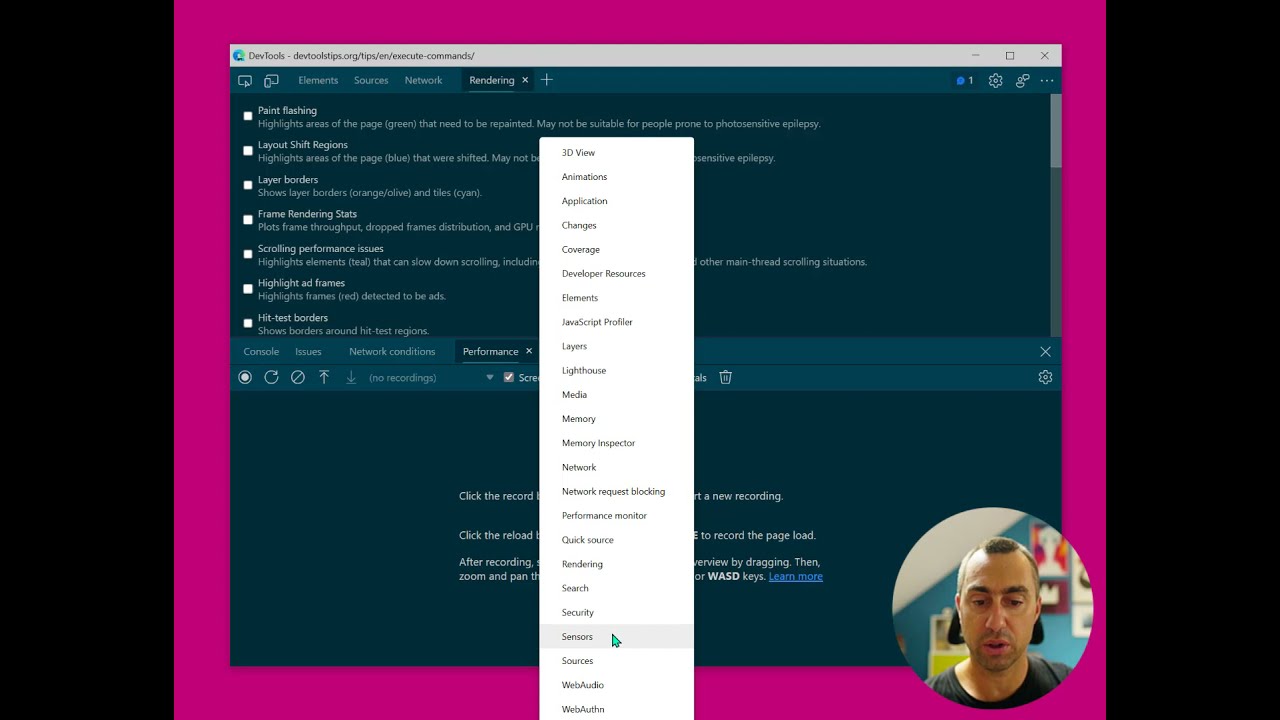Viewport: 1280px width, 720px height.
Task: Open the three-dots customize menu
Action: 1047,80
